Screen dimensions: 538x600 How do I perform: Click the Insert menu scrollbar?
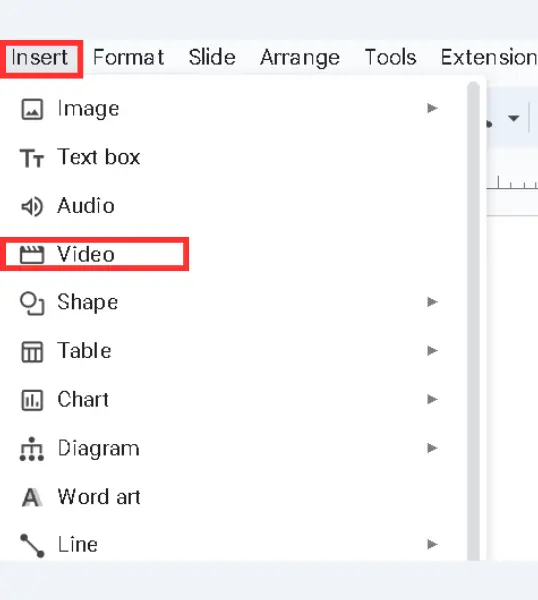coord(473,321)
